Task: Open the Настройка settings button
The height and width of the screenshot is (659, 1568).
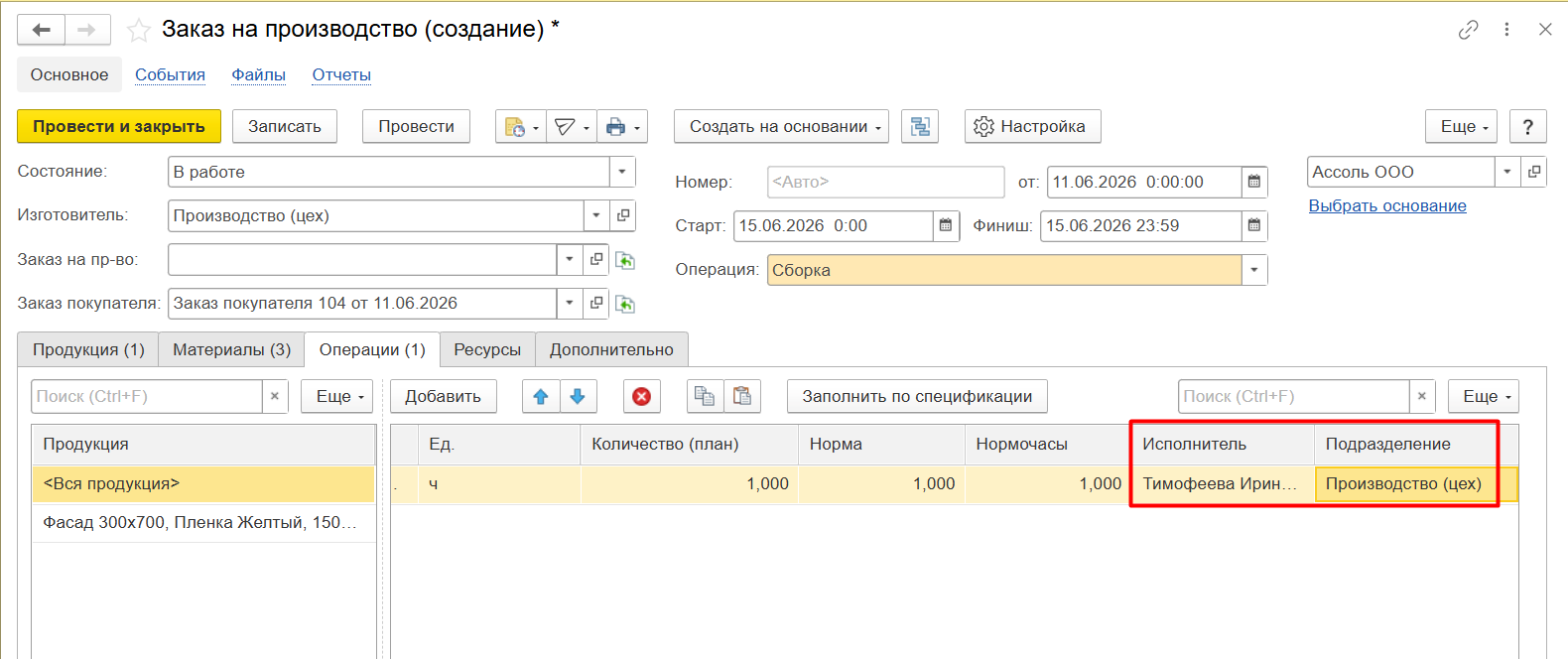Action: 1032,127
